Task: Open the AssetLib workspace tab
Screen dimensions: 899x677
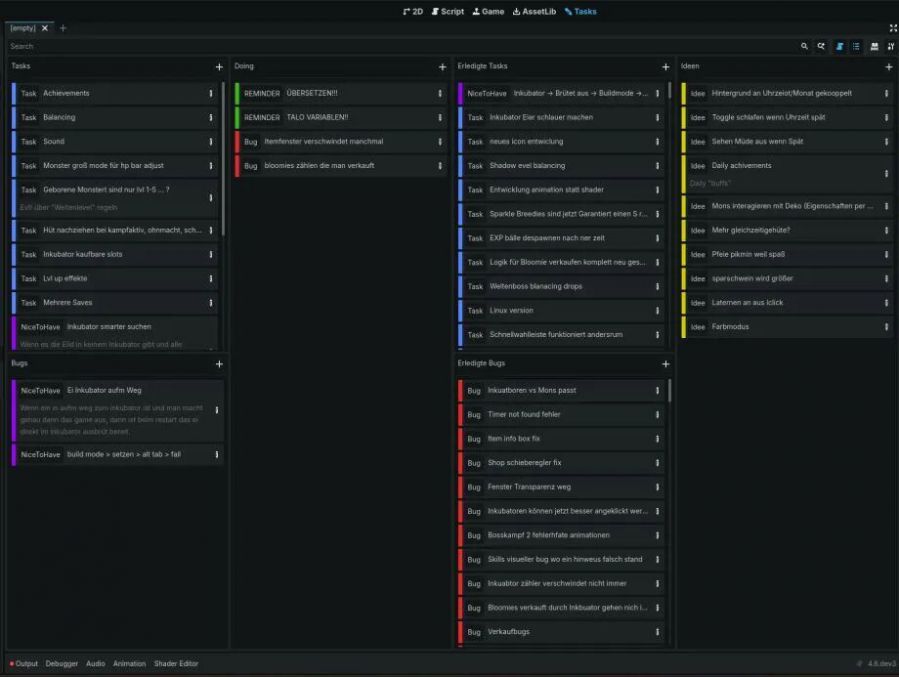Action: coord(534,11)
